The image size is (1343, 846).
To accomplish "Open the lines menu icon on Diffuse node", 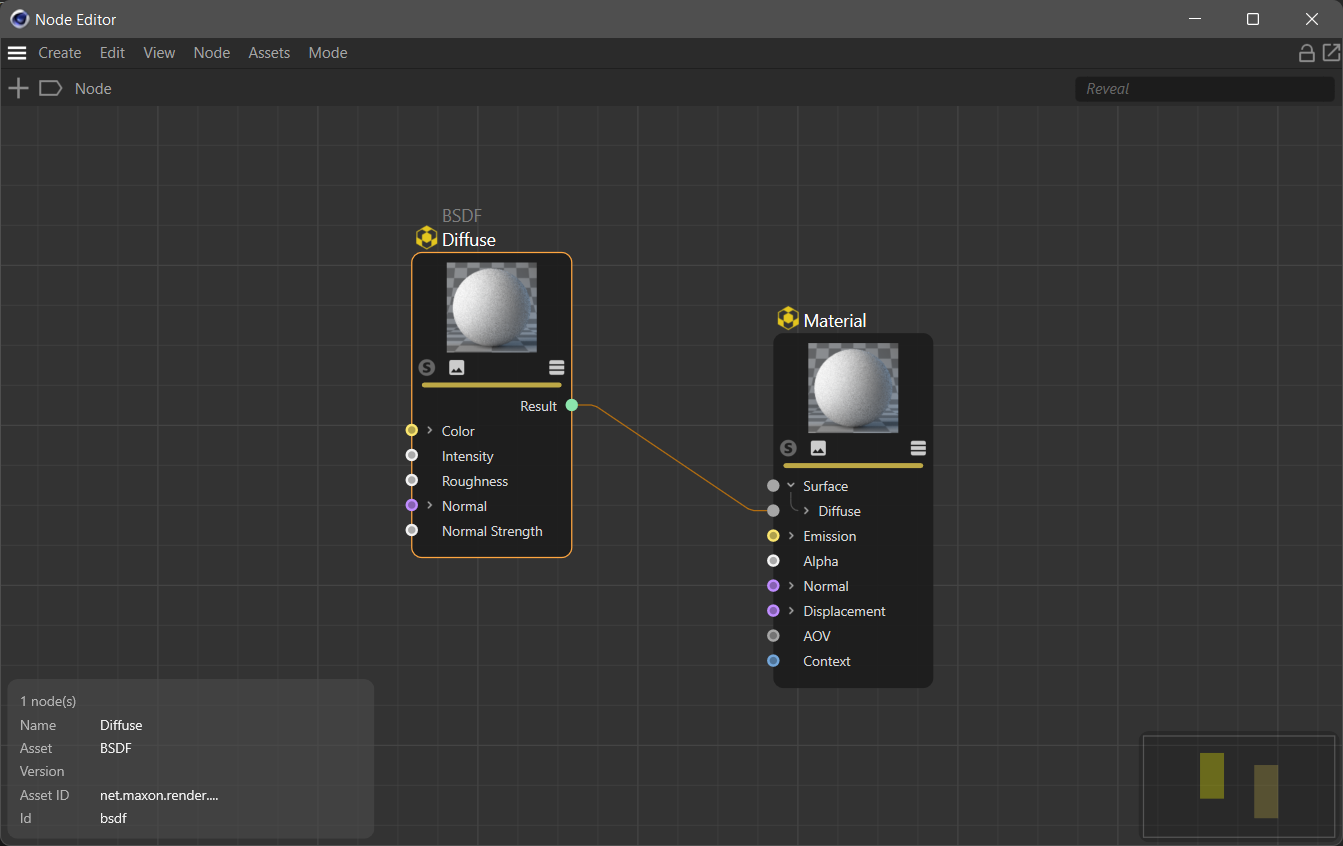I will [x=557, y=368].
